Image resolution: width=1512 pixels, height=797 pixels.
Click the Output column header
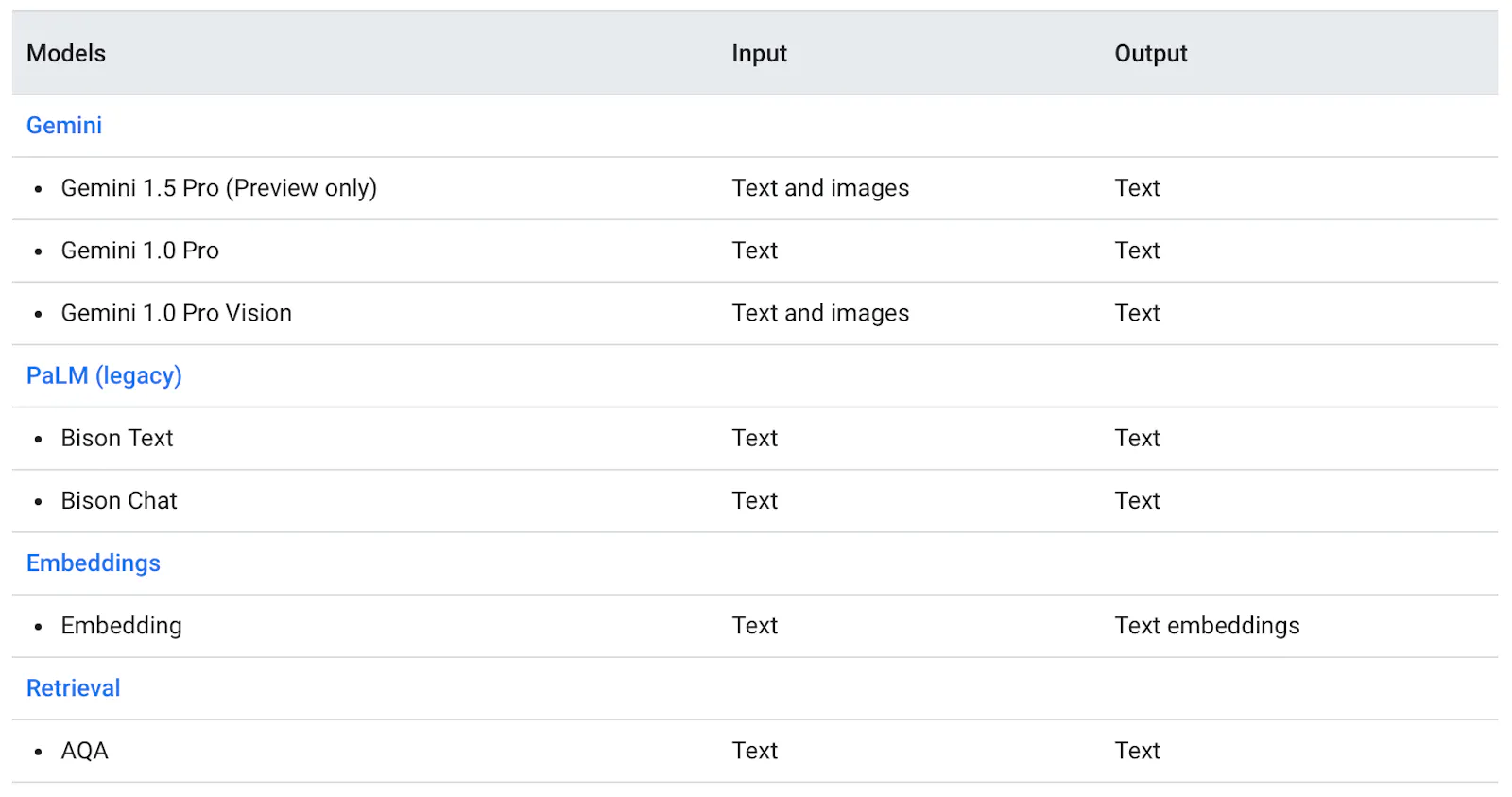pyautogui.click(x=1151, y=54)
